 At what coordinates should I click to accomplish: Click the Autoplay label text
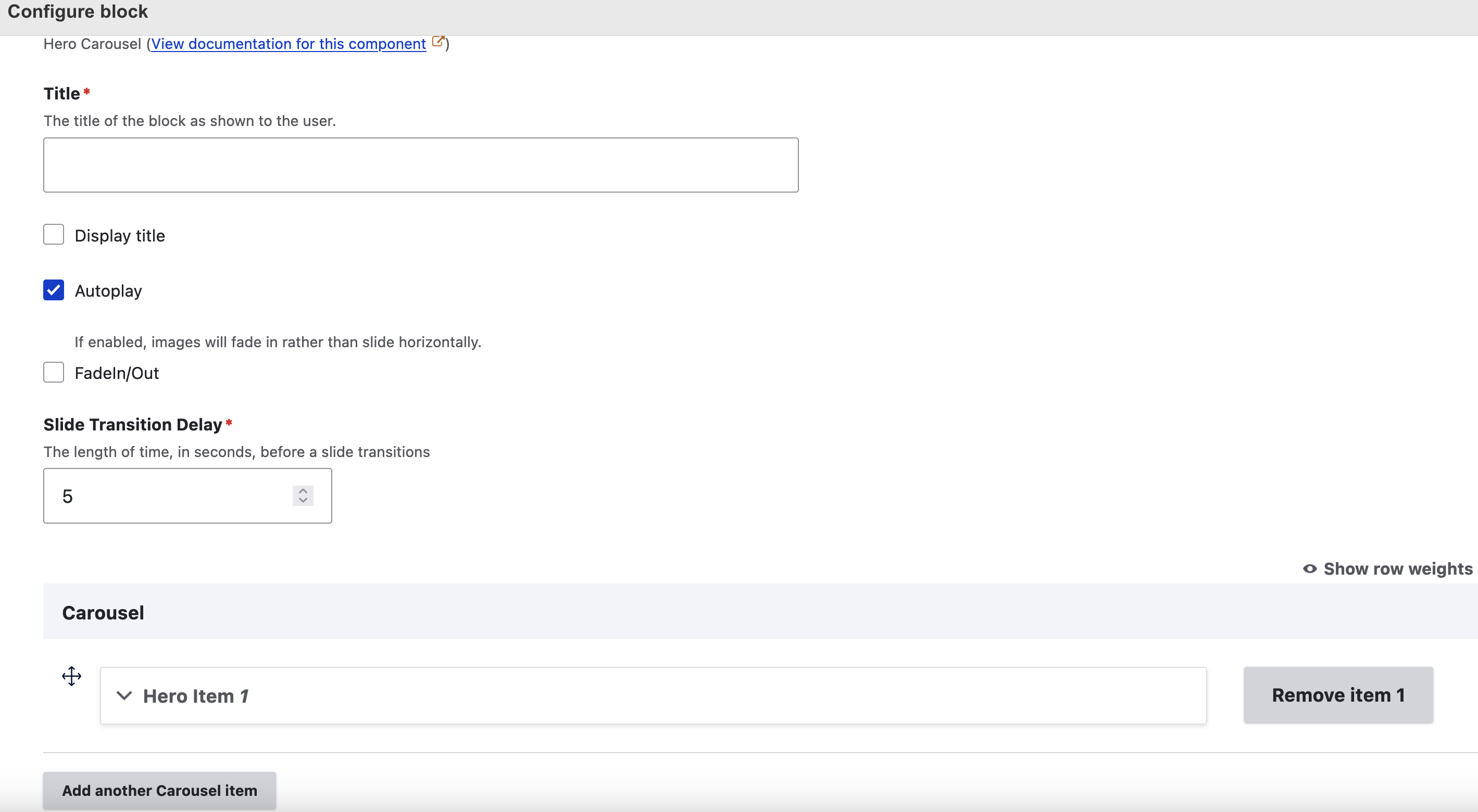click(108, 291)
